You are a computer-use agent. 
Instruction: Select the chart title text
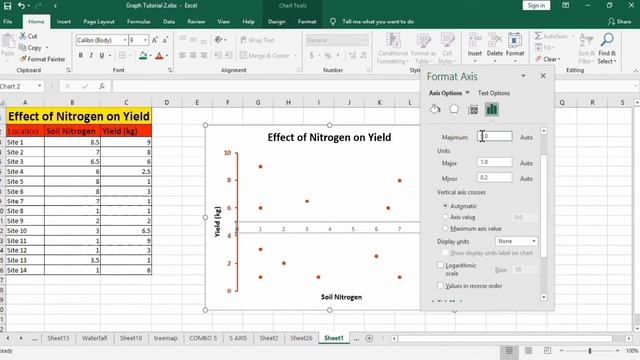[x=329, y=137]
